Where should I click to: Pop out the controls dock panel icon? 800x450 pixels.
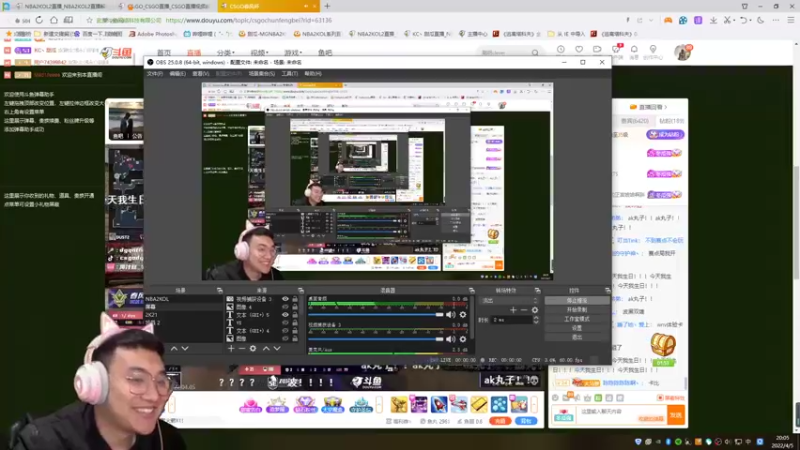607,290
